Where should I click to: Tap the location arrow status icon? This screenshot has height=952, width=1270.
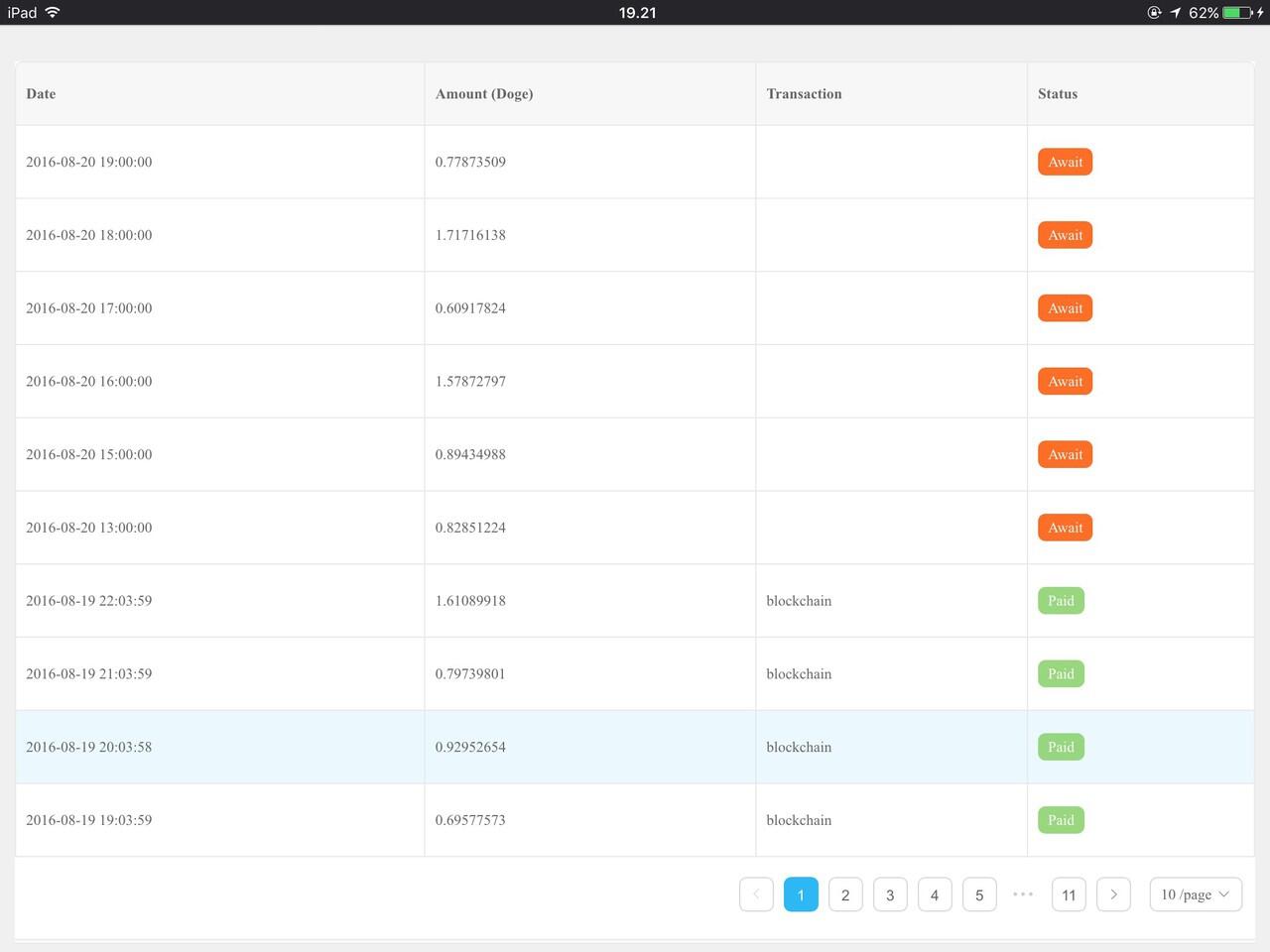tap(1175, 12)
